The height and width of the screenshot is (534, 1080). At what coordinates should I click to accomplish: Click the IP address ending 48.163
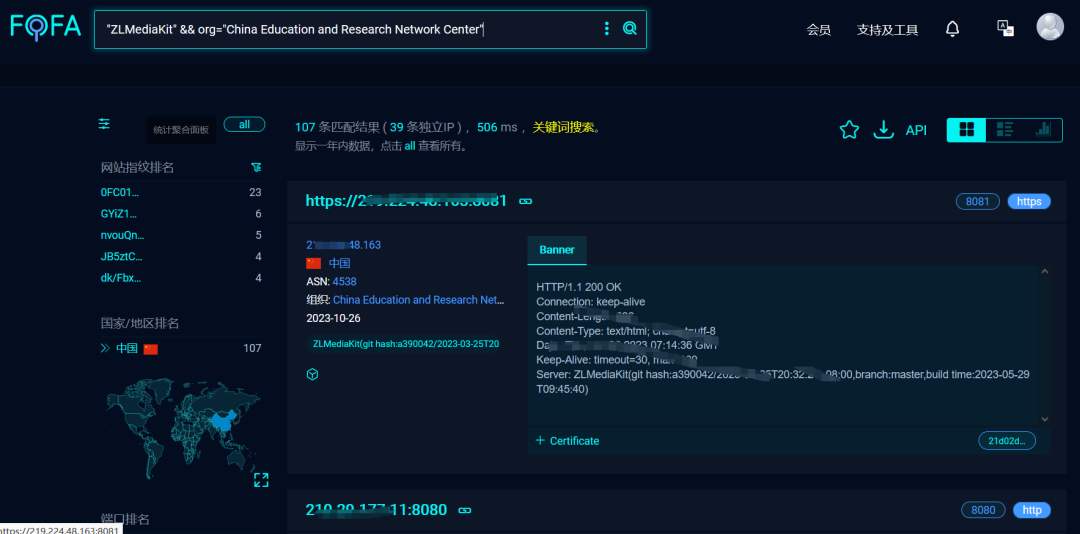[x=344, y=245]
